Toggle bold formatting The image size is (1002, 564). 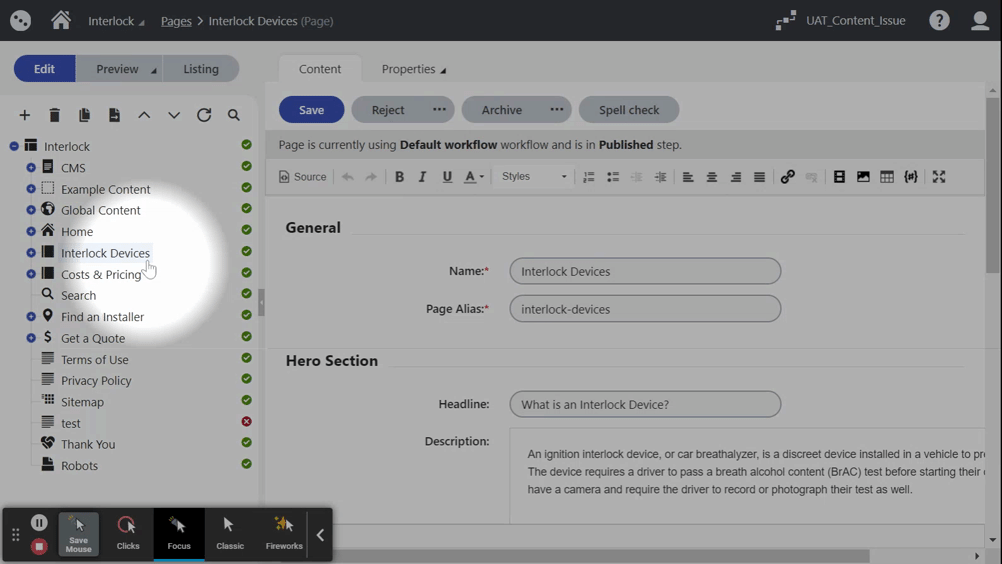tap(399, 177)
